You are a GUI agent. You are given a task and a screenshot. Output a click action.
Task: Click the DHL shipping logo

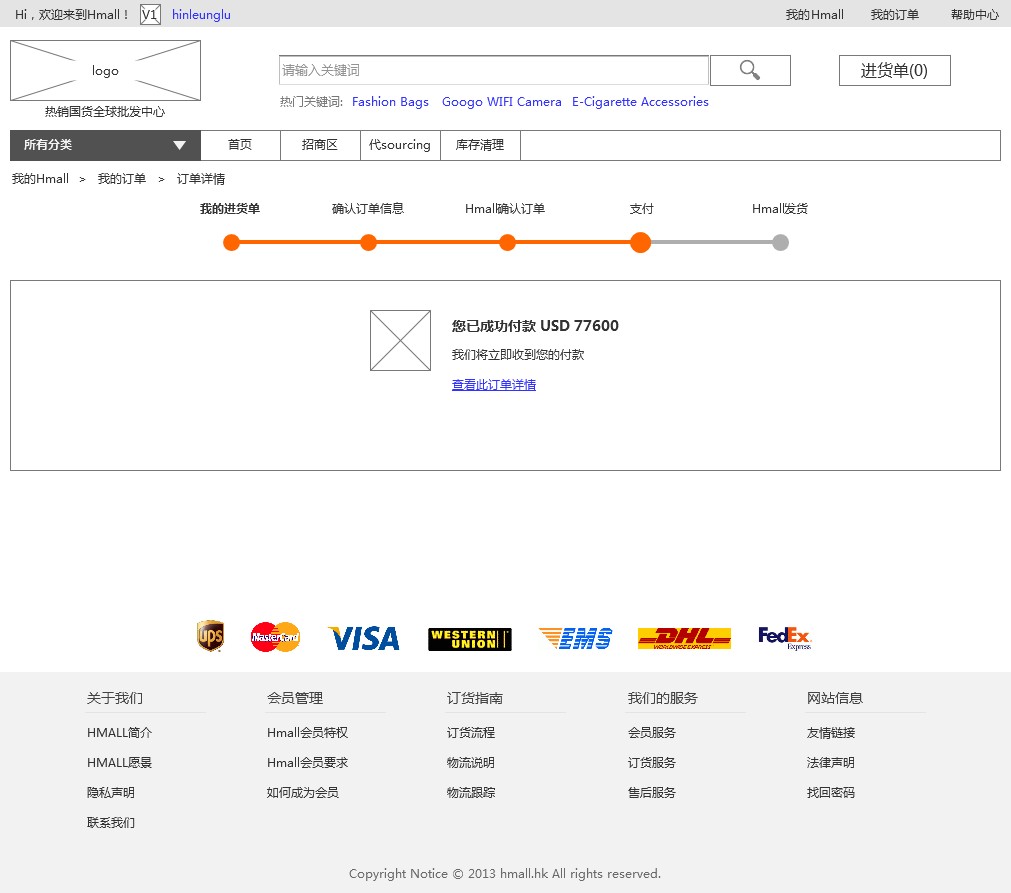[x=684, y=638]
